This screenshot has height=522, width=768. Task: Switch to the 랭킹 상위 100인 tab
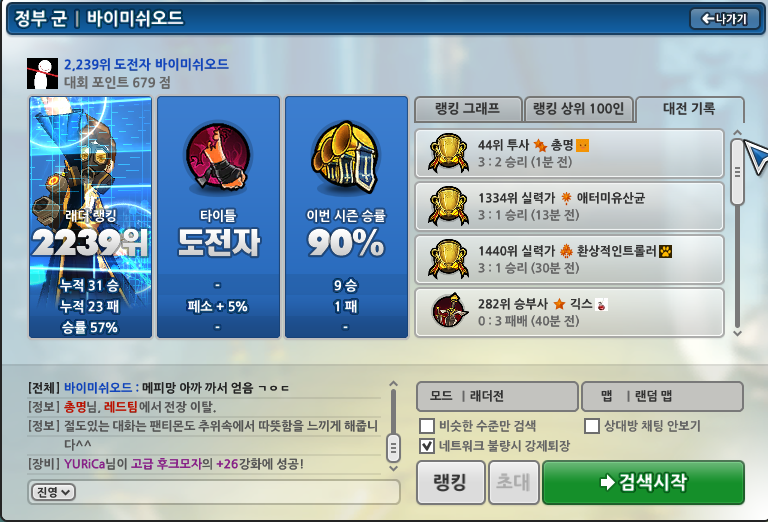(x=578, y=109)
